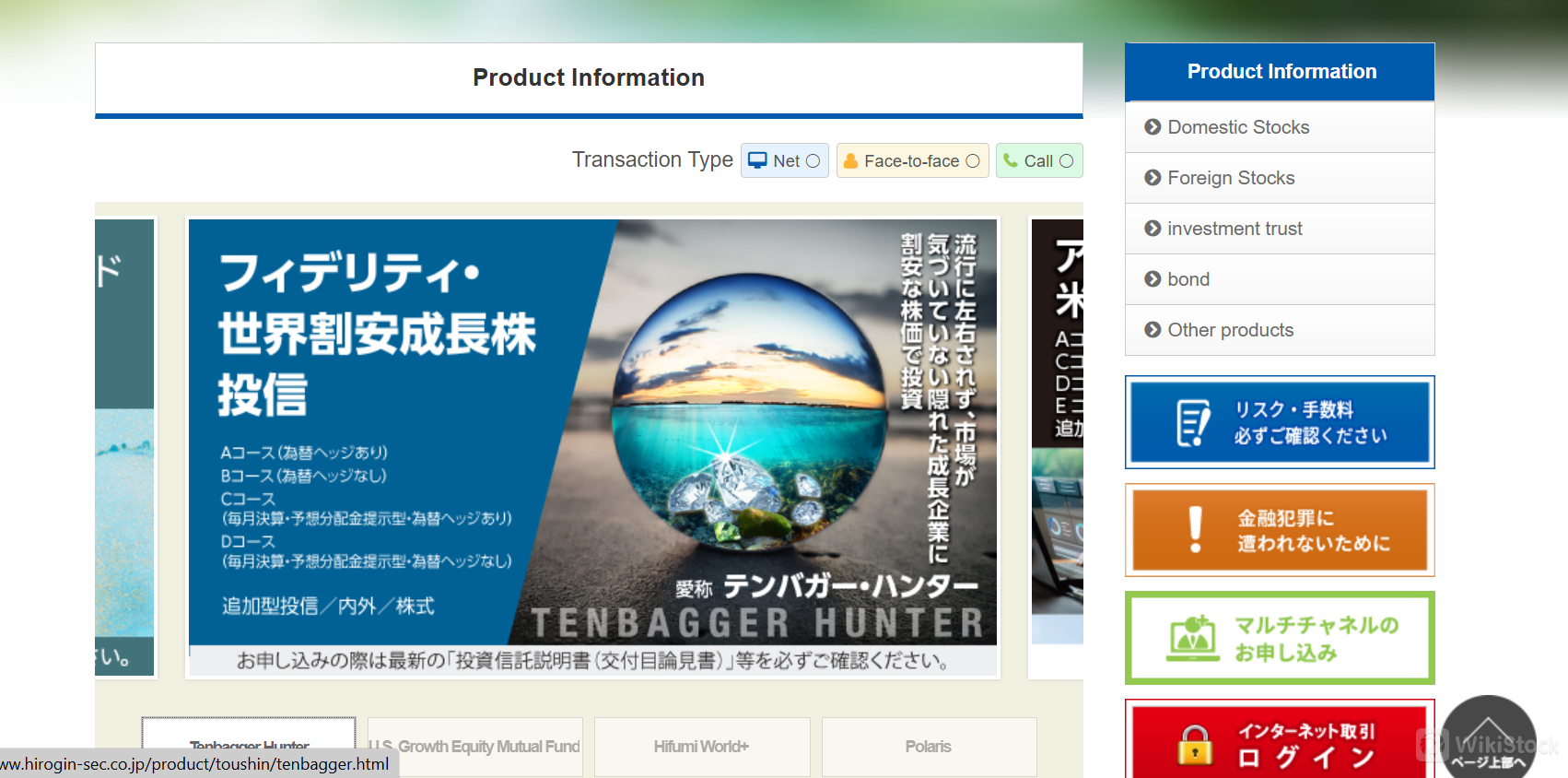Open investment trust in the sidebar
1568x778 pixels.
(1280, 229)
